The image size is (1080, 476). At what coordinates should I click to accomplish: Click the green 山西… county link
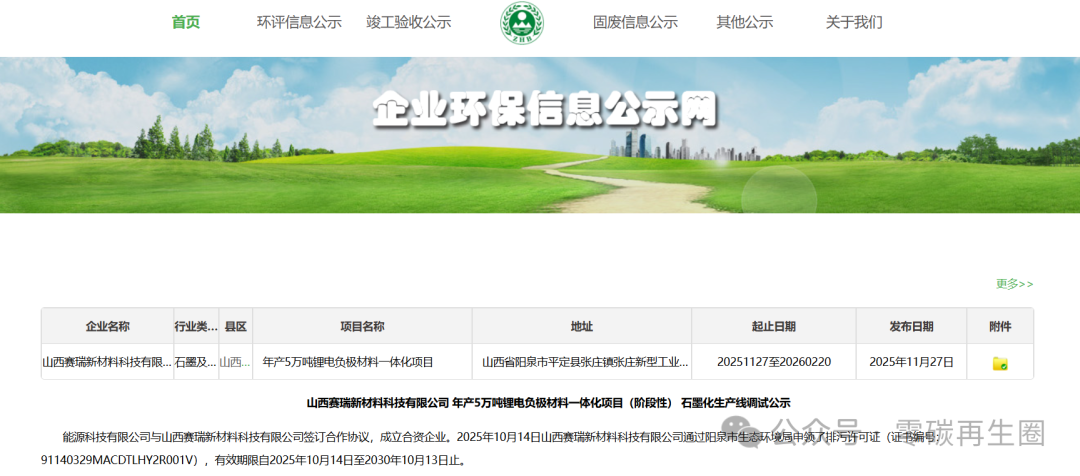[236, 362]
